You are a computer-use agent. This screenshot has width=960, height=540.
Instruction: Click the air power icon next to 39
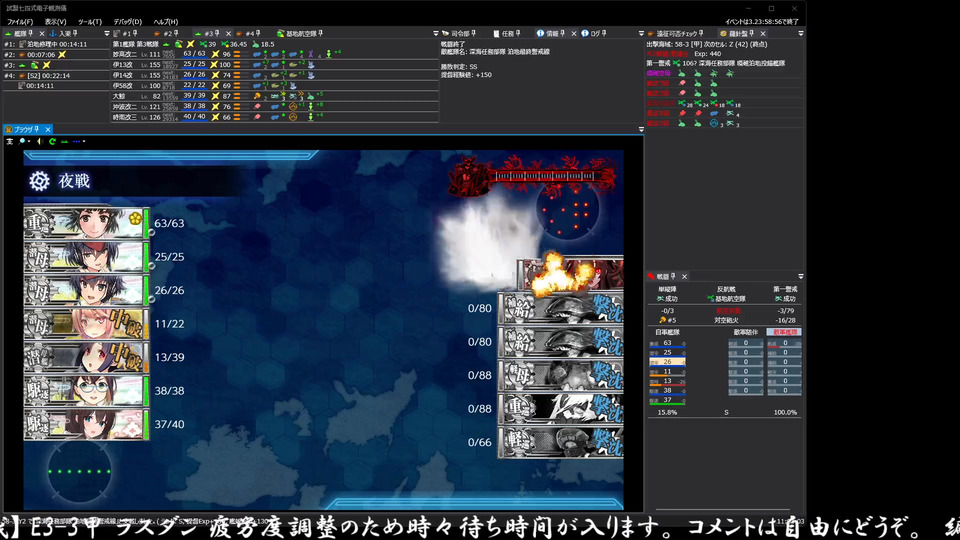(x=203, y=44)
